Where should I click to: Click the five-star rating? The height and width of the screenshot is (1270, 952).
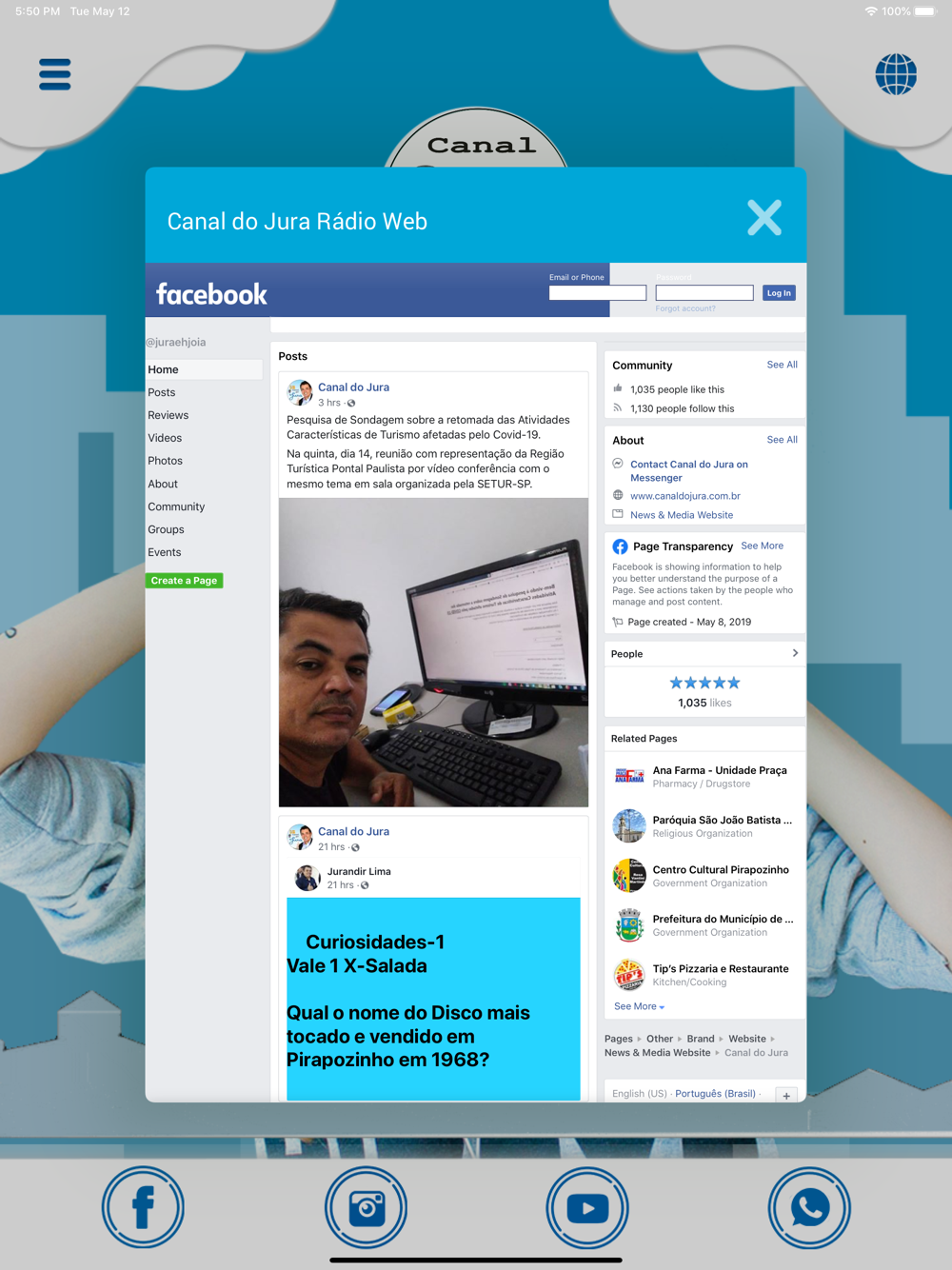point(704,683)
